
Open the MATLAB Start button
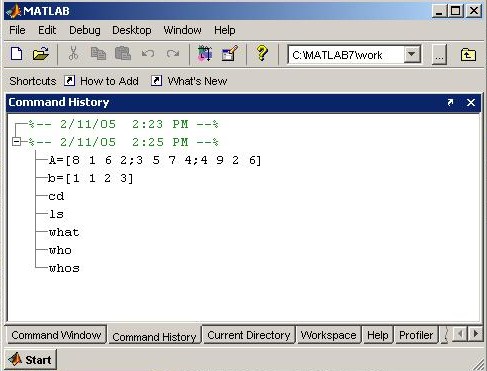[x=30, y=359]
